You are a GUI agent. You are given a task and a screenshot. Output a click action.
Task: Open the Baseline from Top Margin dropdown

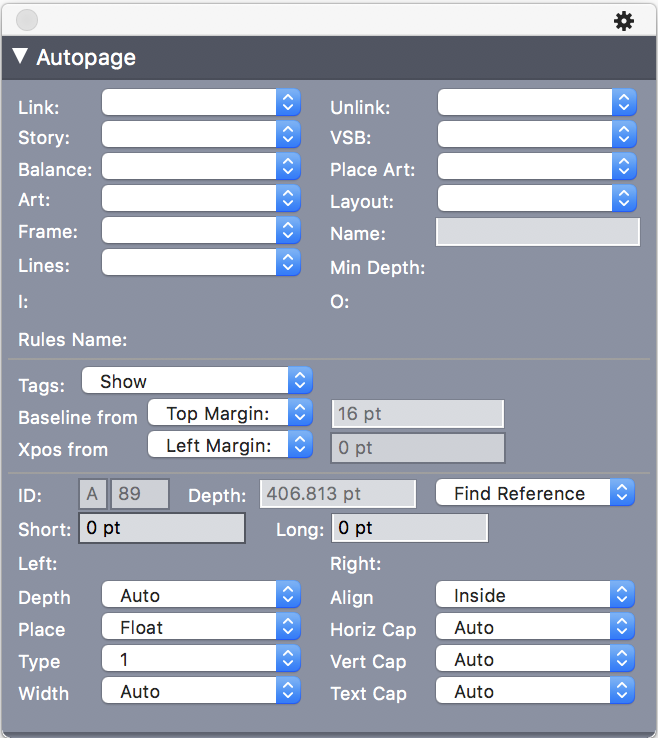point(230,413)
